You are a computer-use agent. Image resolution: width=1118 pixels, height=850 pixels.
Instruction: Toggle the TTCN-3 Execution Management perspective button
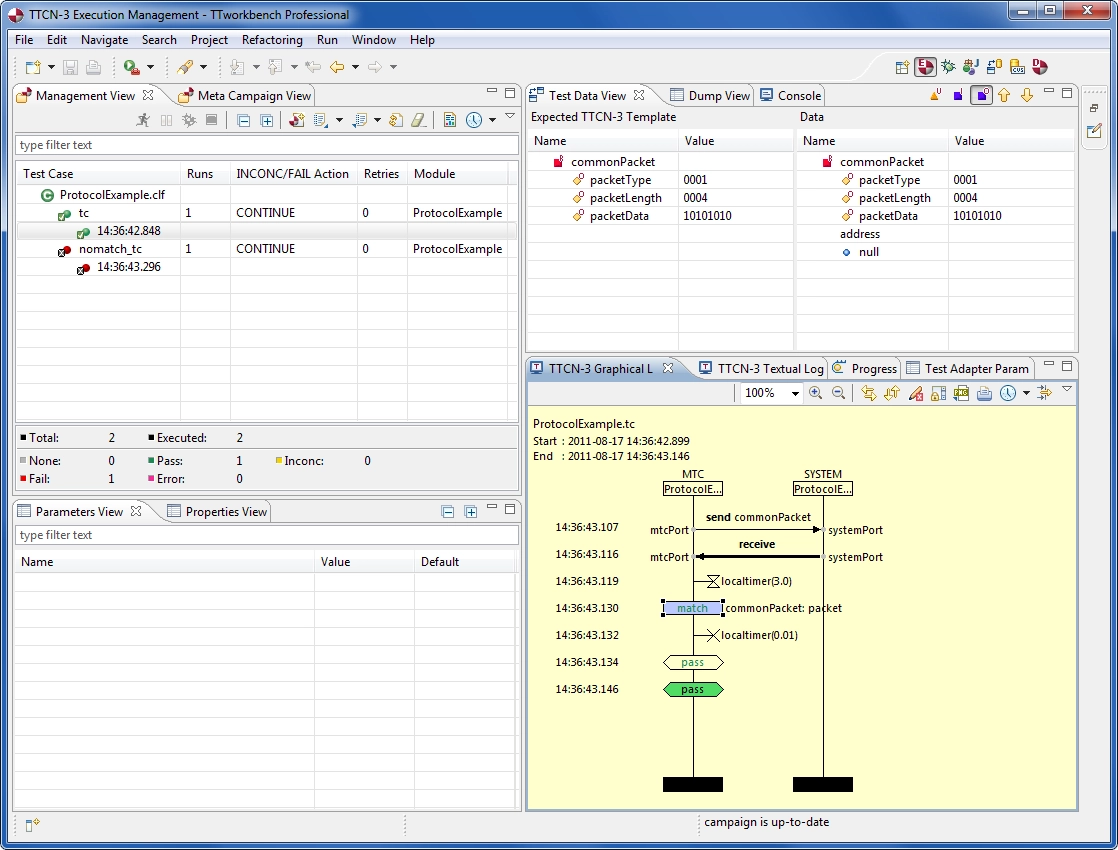pos(925,67)
